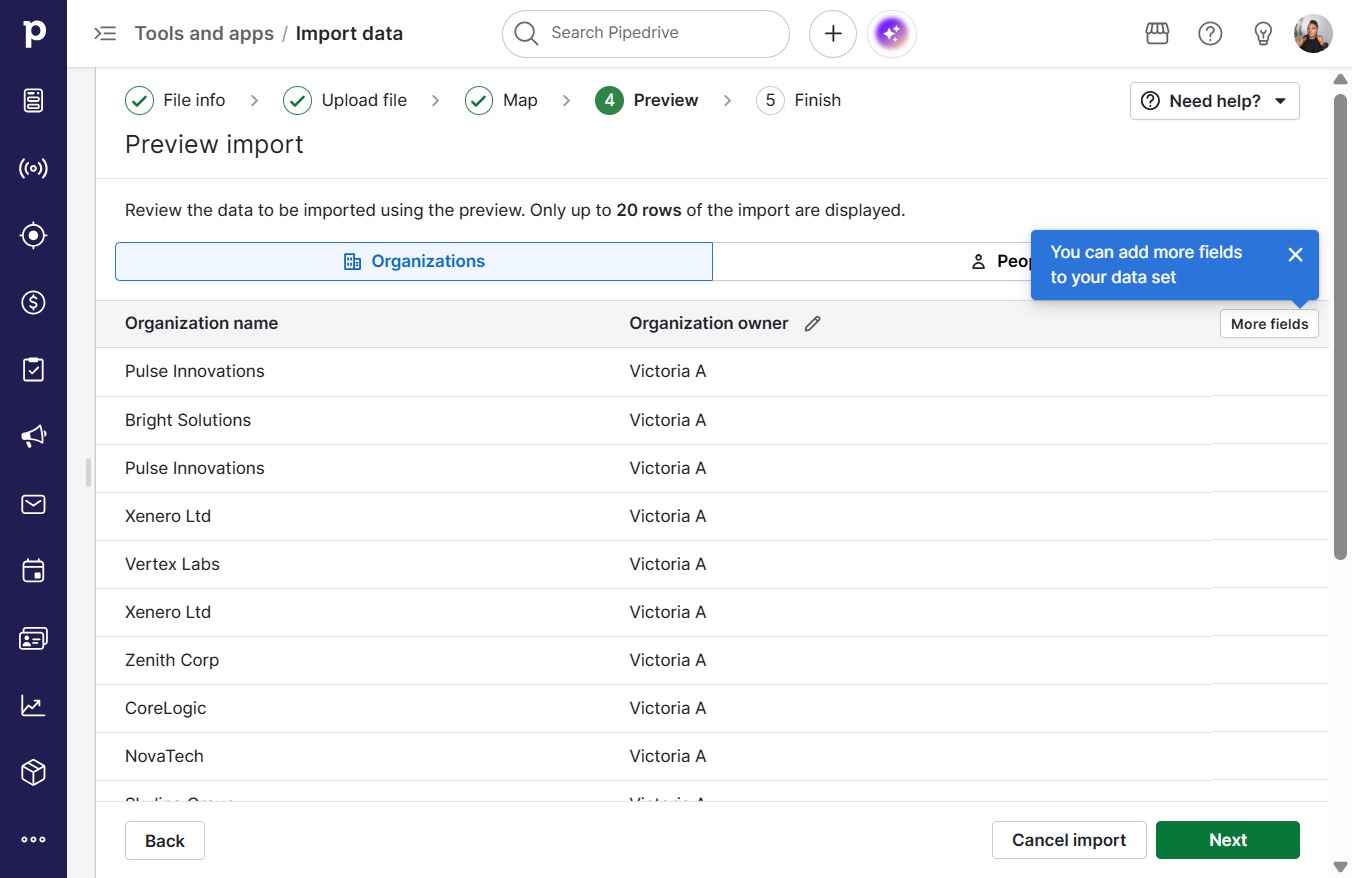Select the Vertex Labs organization cell
The height and width of the screenshot is (878, 1352).
(x=172, y=564)
